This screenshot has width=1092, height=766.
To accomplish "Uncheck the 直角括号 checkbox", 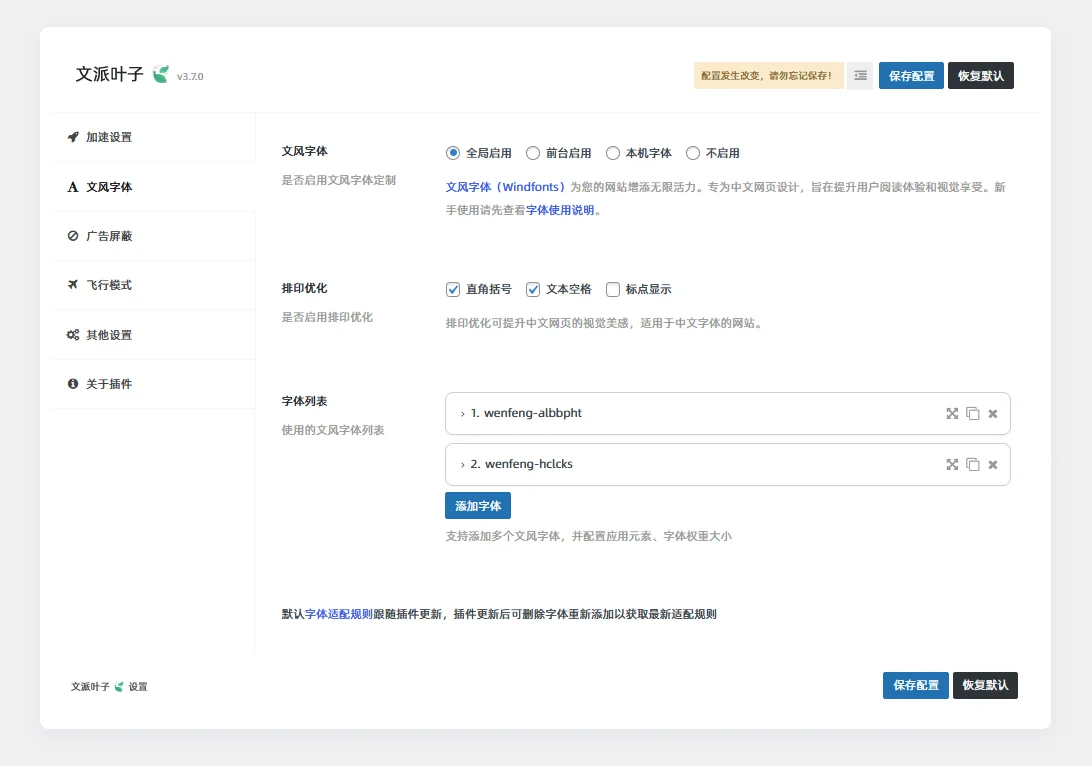I will pyautogui.click(x=453, y=290).
